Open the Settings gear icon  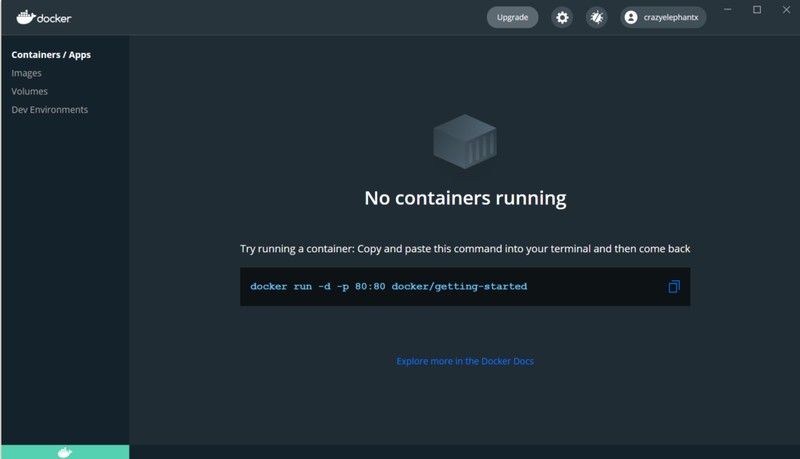(562, 17)
